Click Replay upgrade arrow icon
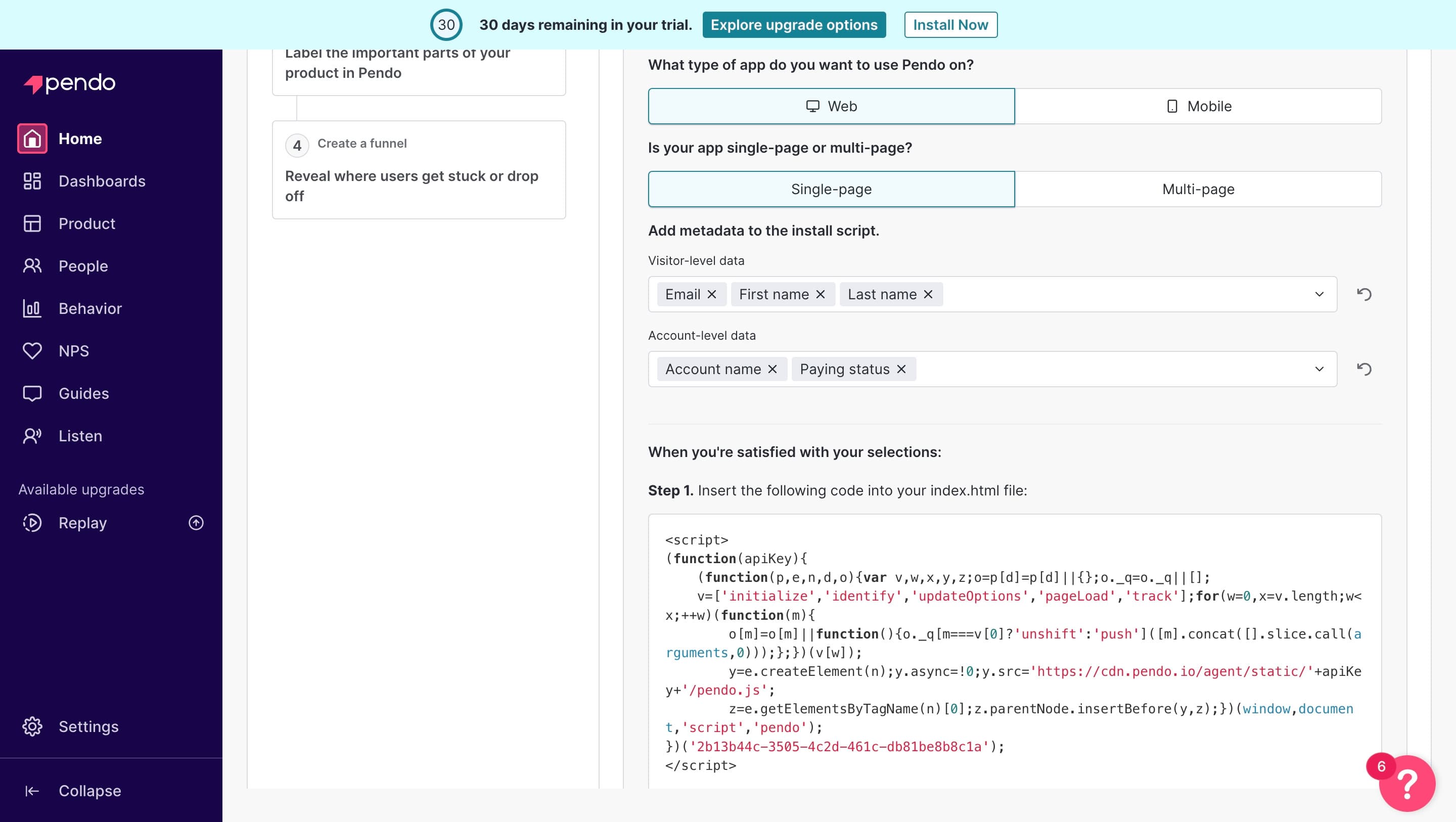This screenshot has width=1456, height=822. (196, 522)
